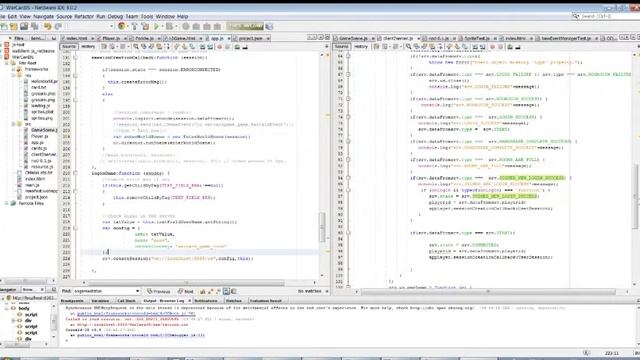Click left editor horizontal scrollbar
Viewport: 640px width, 360px height.
[186, 282]
